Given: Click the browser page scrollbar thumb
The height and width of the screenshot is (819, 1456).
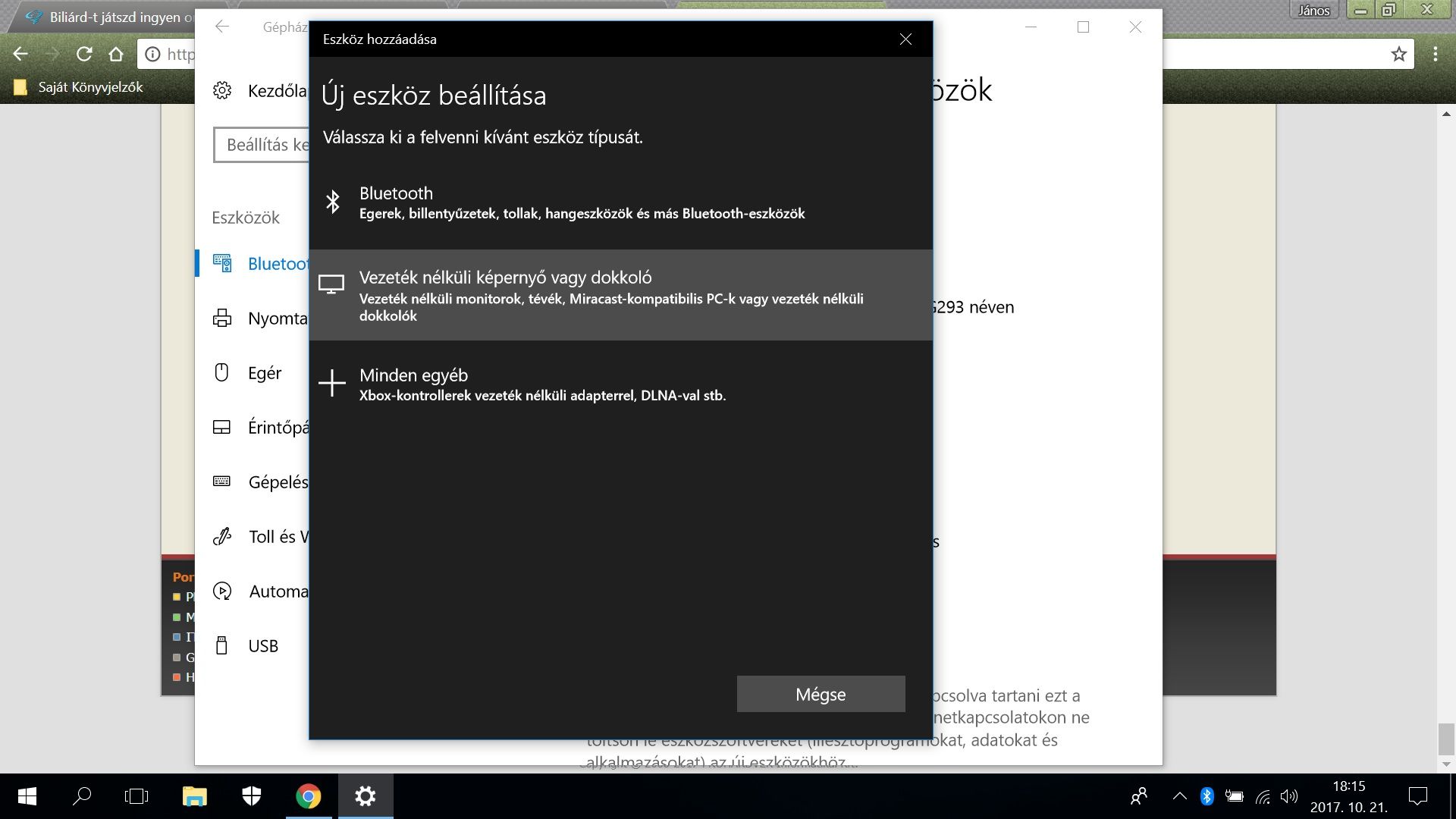Looking at the screenshot, I should pyautogui.click(x=1446, y=739).
